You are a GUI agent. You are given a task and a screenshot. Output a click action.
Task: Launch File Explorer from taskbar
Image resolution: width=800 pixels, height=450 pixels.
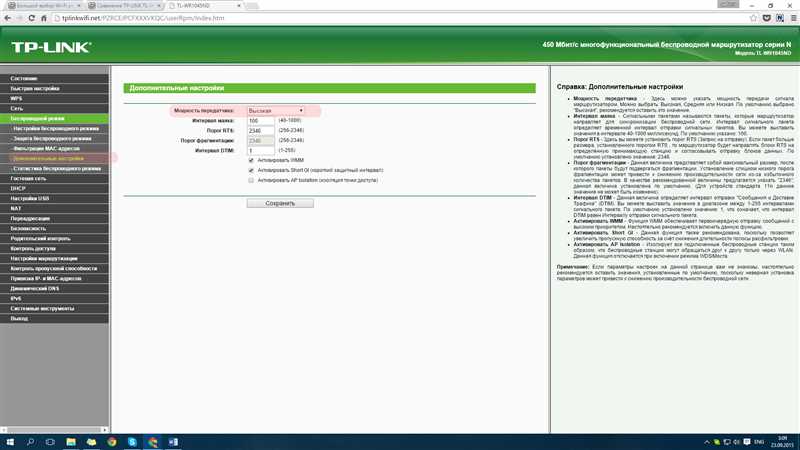click(x=71, y=442)
